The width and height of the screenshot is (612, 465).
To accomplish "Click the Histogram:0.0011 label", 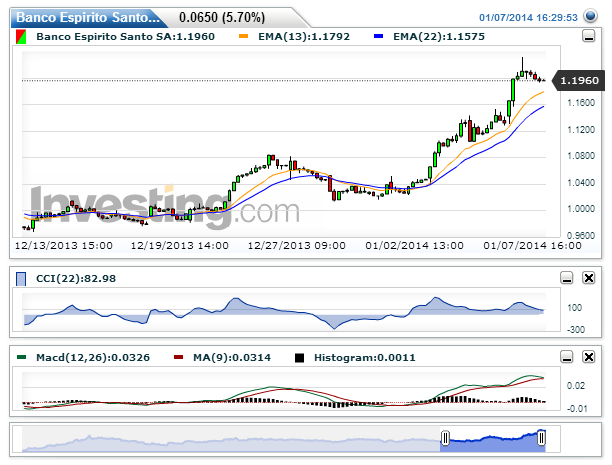I will (x=365, y=357).
